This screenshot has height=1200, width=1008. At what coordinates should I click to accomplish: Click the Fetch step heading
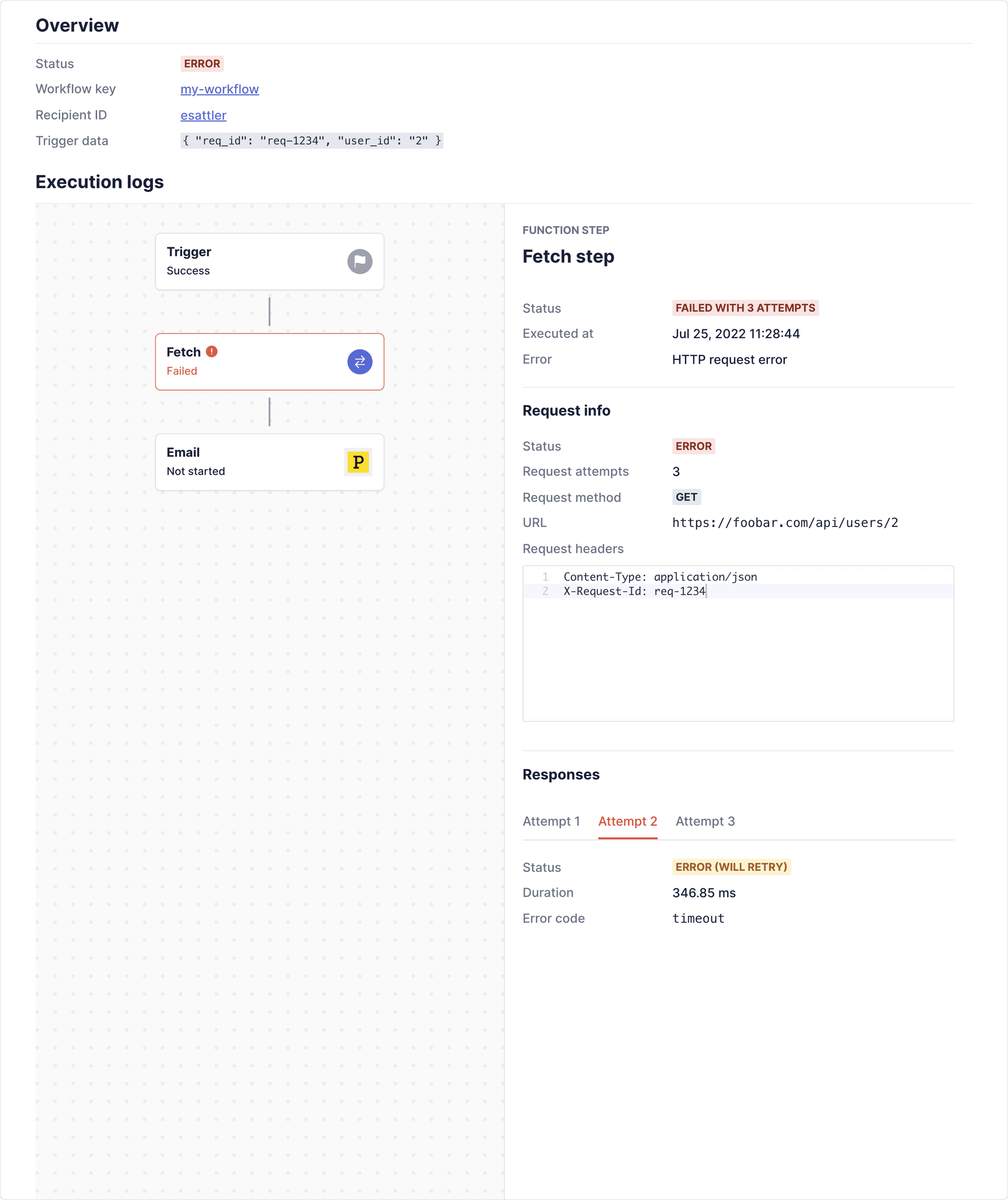pyautogui.click(x=568, y=257)
